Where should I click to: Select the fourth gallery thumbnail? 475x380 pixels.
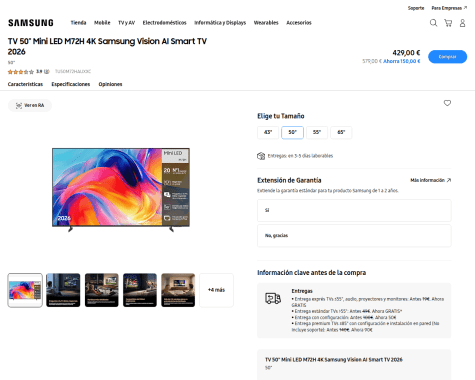pos(140,290)
